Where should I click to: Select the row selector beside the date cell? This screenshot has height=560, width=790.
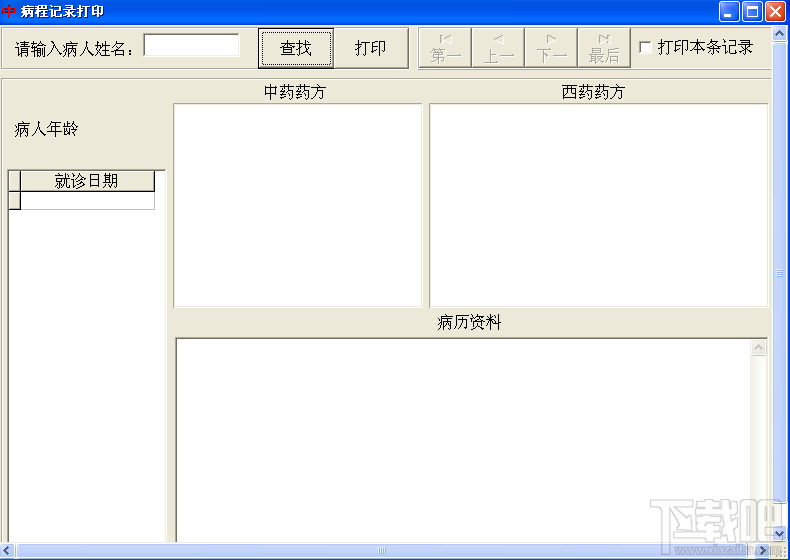(15, 201)
